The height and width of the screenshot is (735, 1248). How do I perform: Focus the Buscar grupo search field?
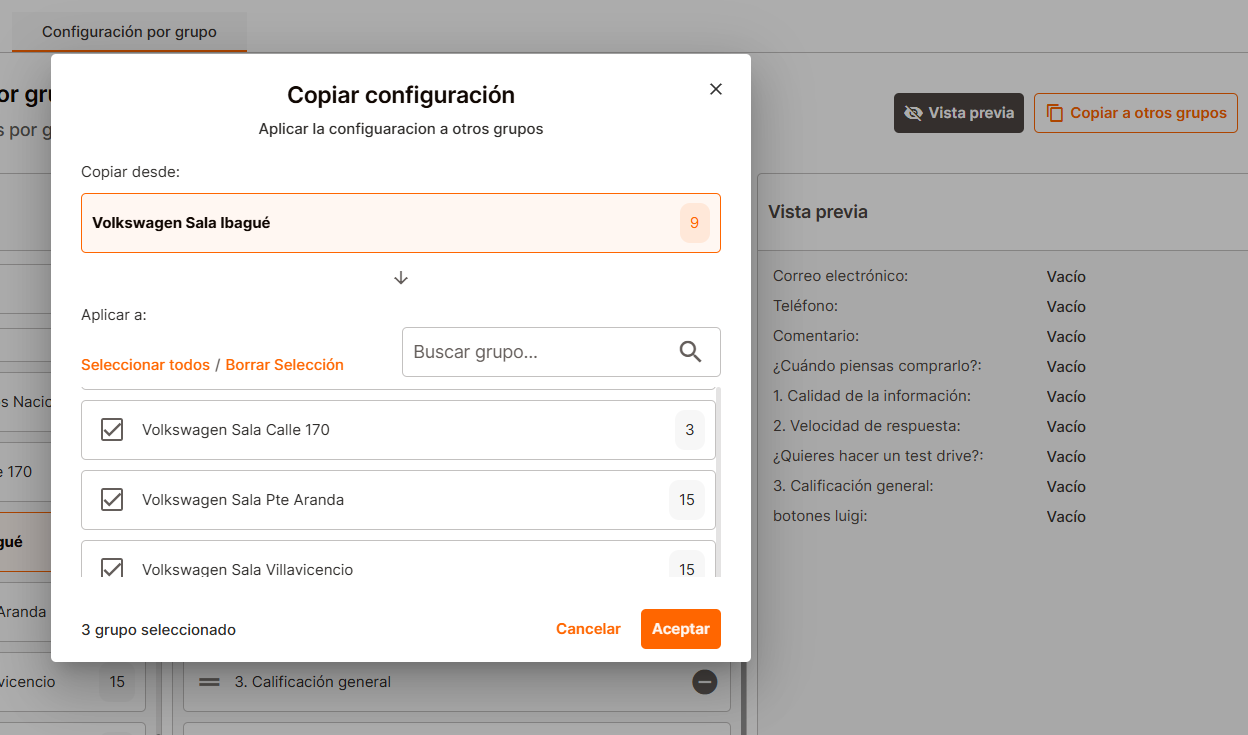click(x=540, y=352)
